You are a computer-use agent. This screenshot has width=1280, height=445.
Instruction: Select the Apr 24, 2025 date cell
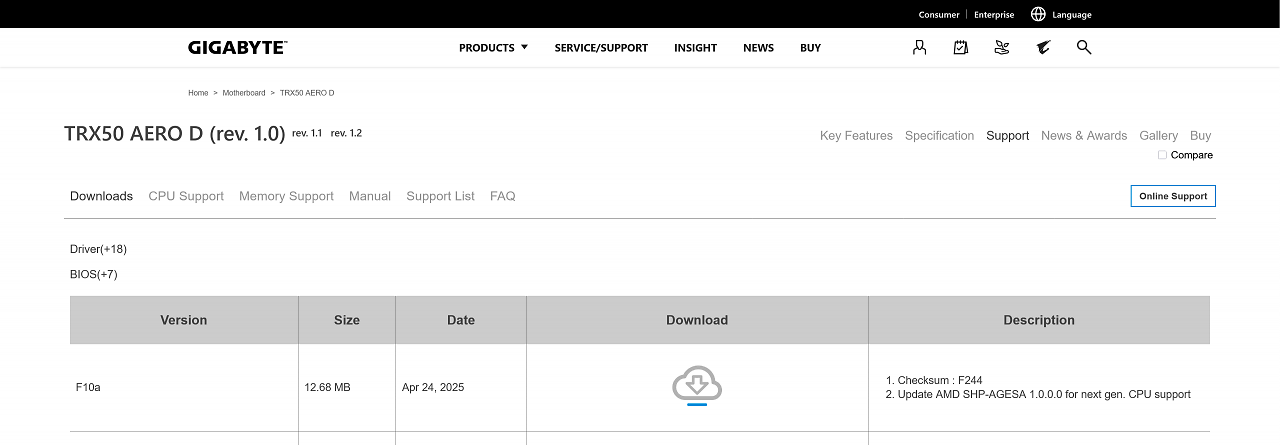[x=461, y=387]
